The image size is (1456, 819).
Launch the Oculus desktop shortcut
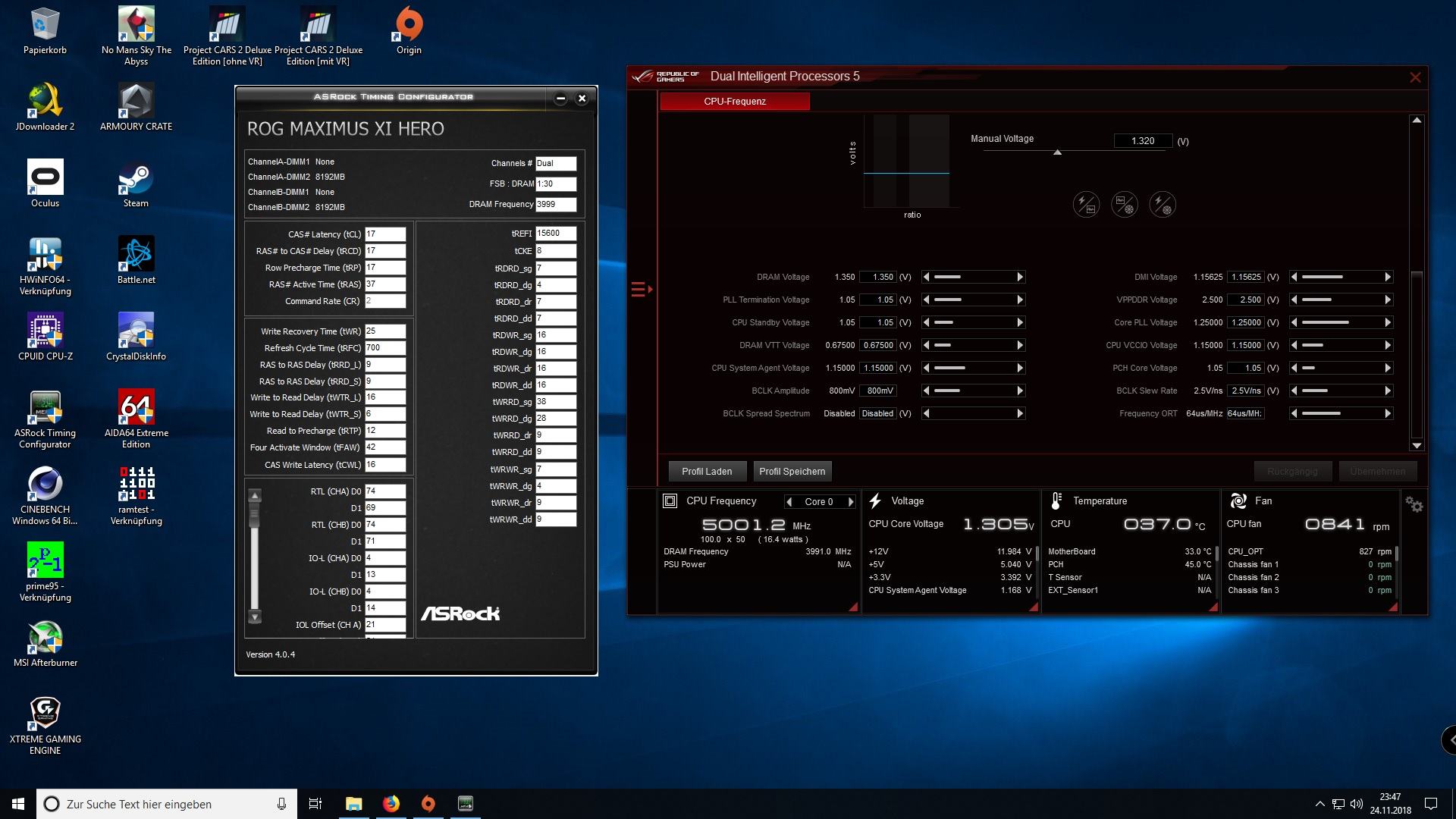[x=45, y=184]
